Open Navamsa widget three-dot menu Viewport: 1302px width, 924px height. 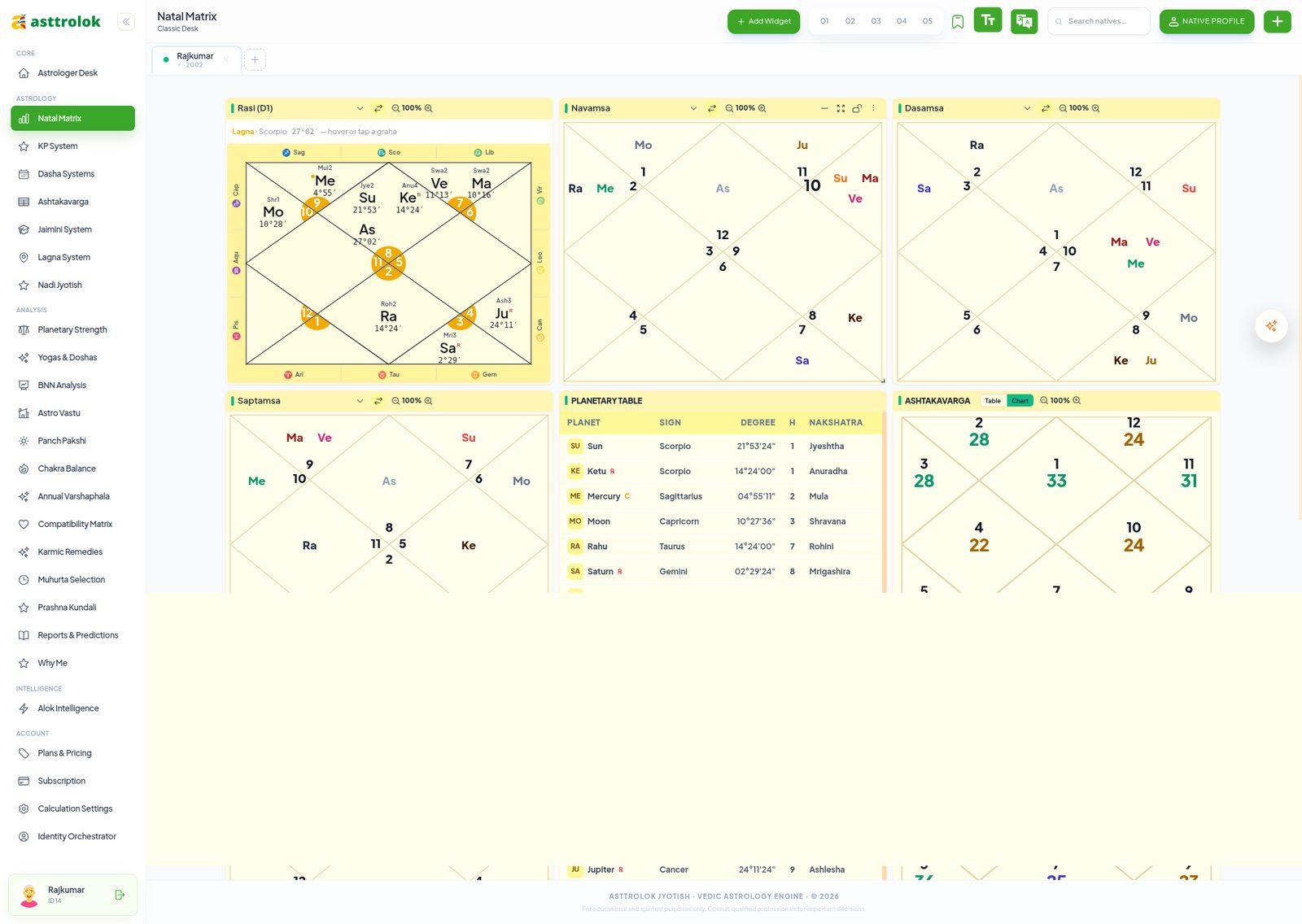tap(874, 108)
